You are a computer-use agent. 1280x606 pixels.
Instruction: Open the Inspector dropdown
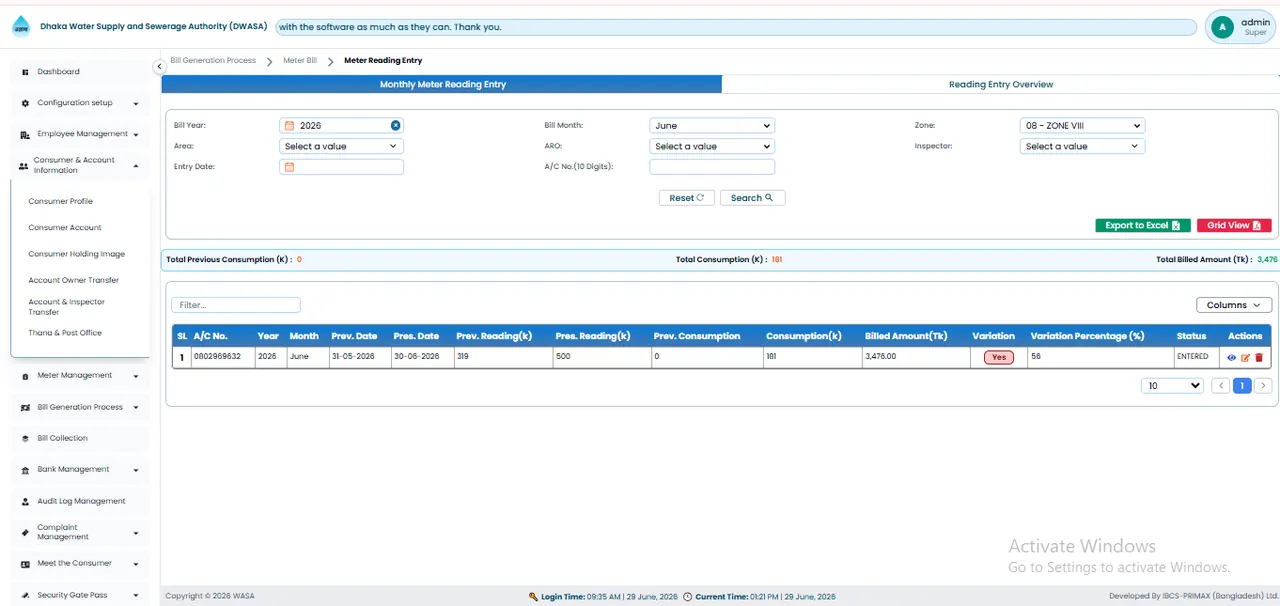pyautogui.click(x=1082, y=146)
